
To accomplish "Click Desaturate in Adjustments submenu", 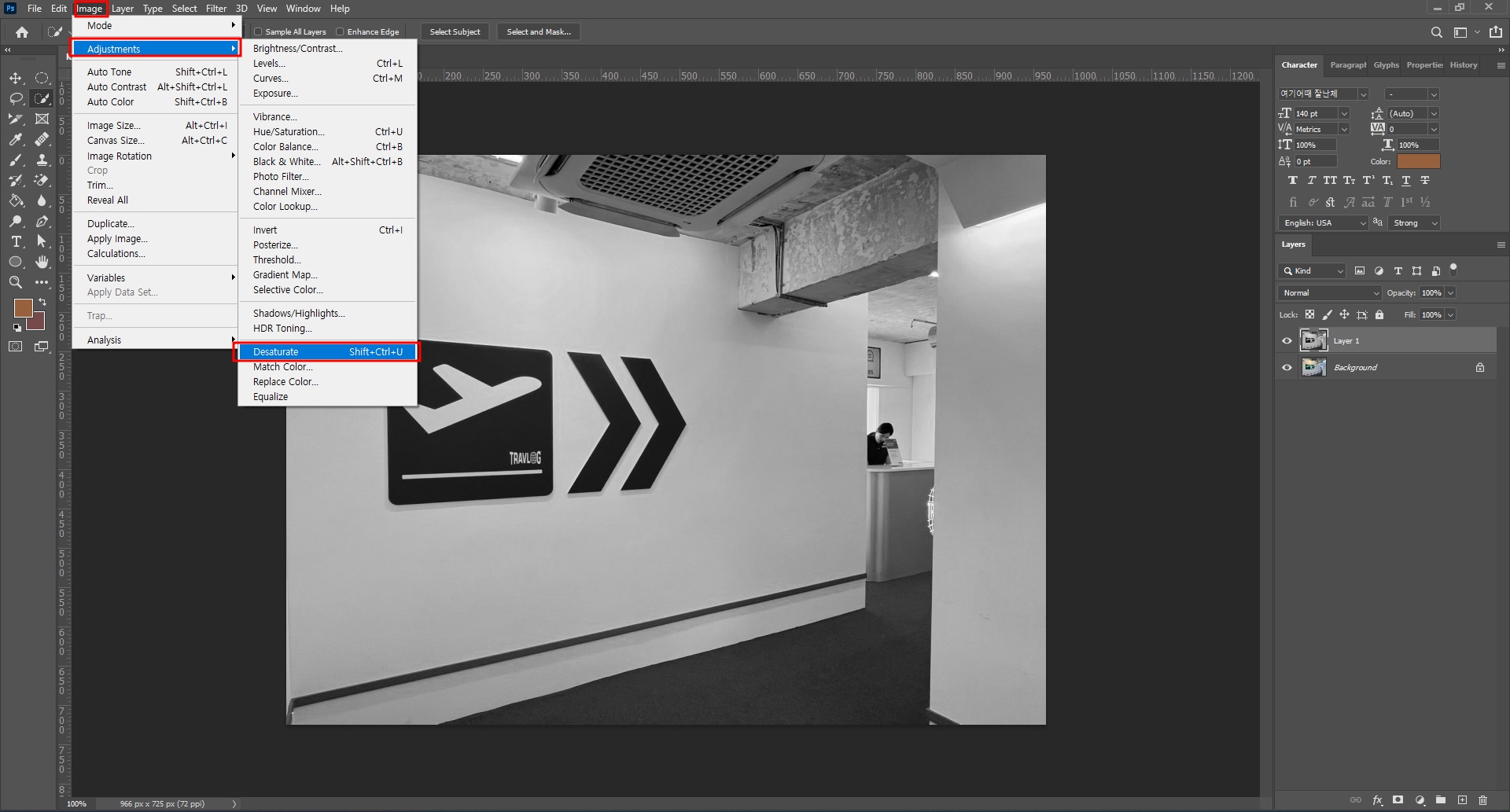I will click(327, 352).
